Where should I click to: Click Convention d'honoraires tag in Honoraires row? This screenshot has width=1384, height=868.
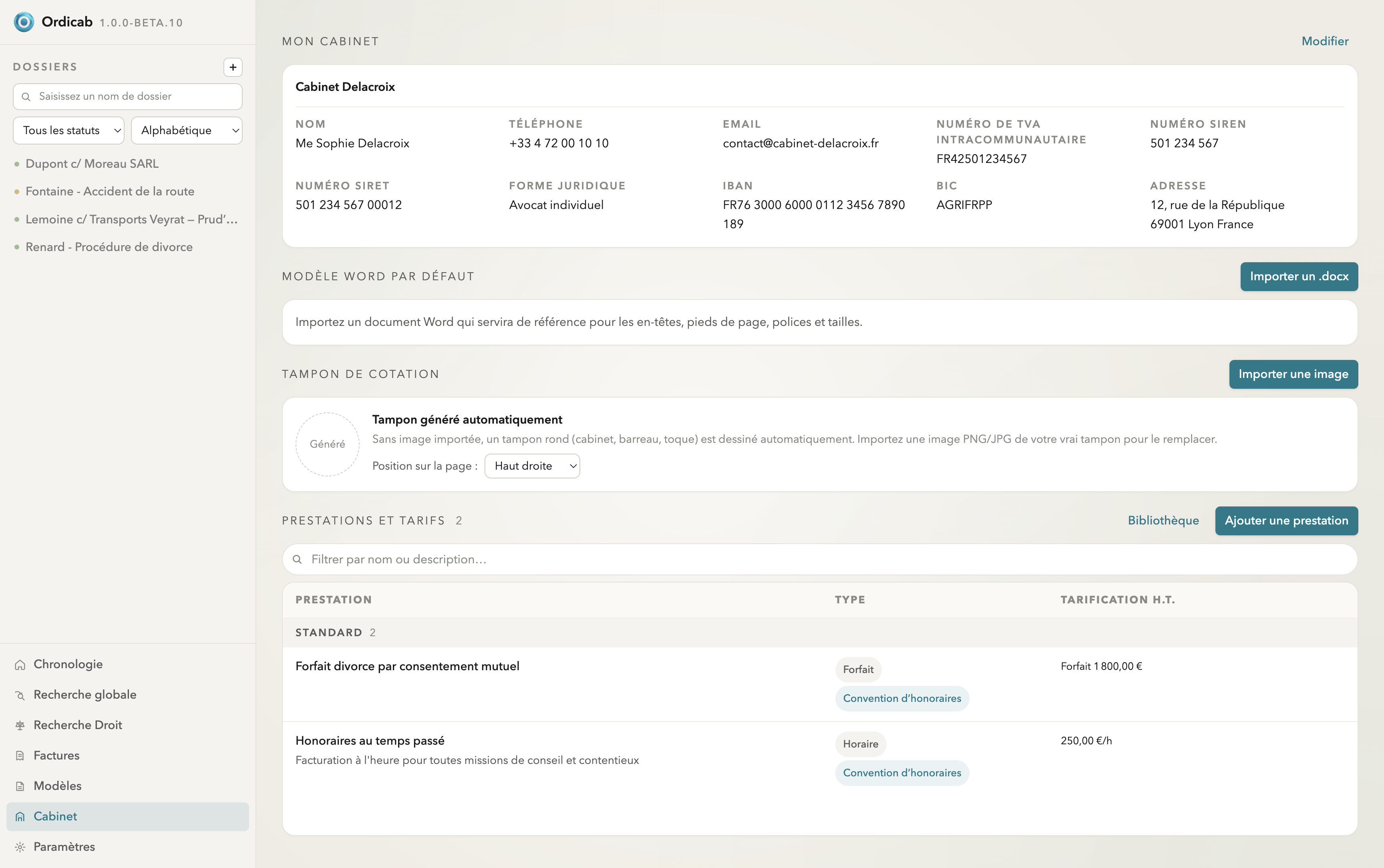pos(902,773)
